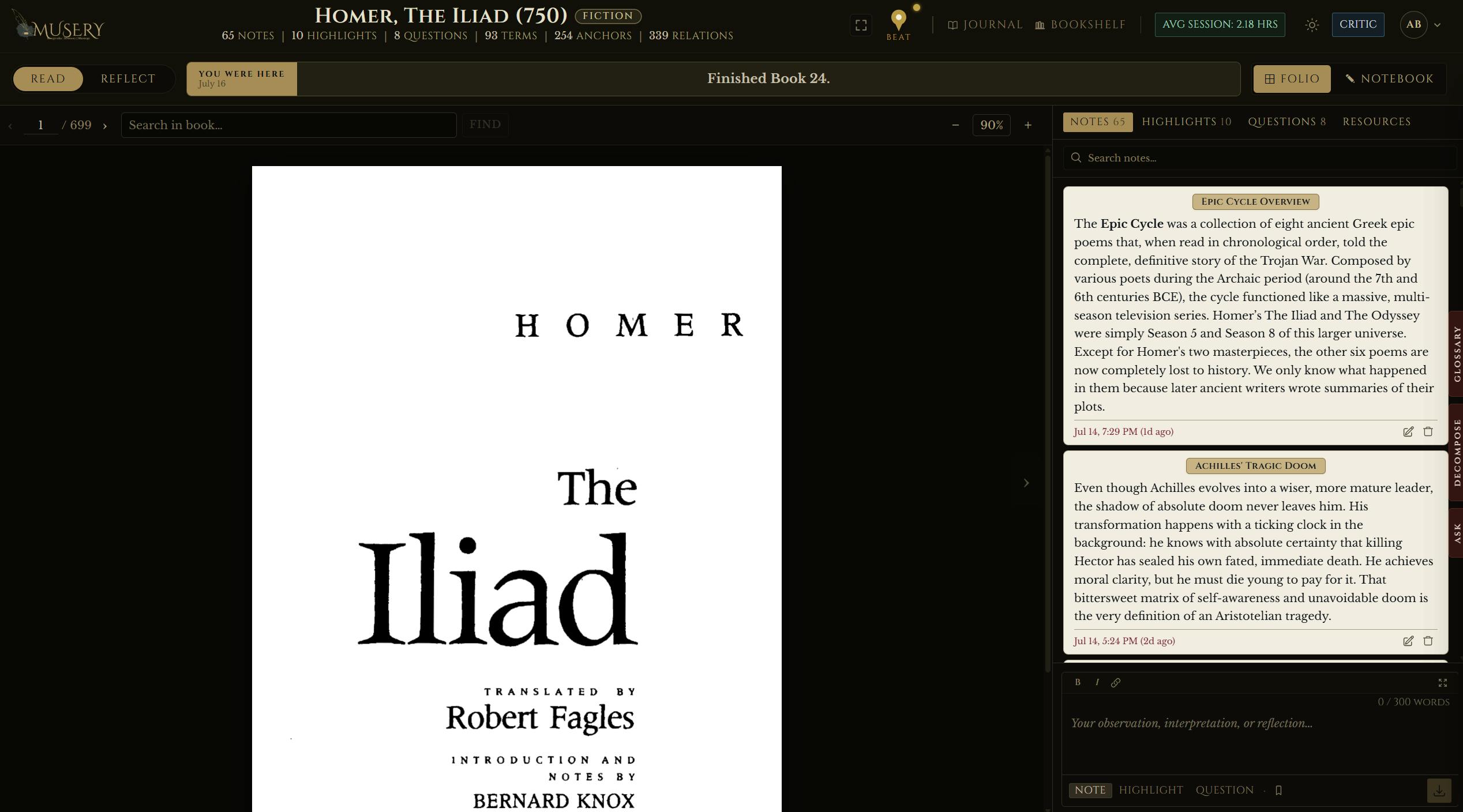Screen dimensions: 1463x812
Task: Select the Folio view
Action: 1292,78
